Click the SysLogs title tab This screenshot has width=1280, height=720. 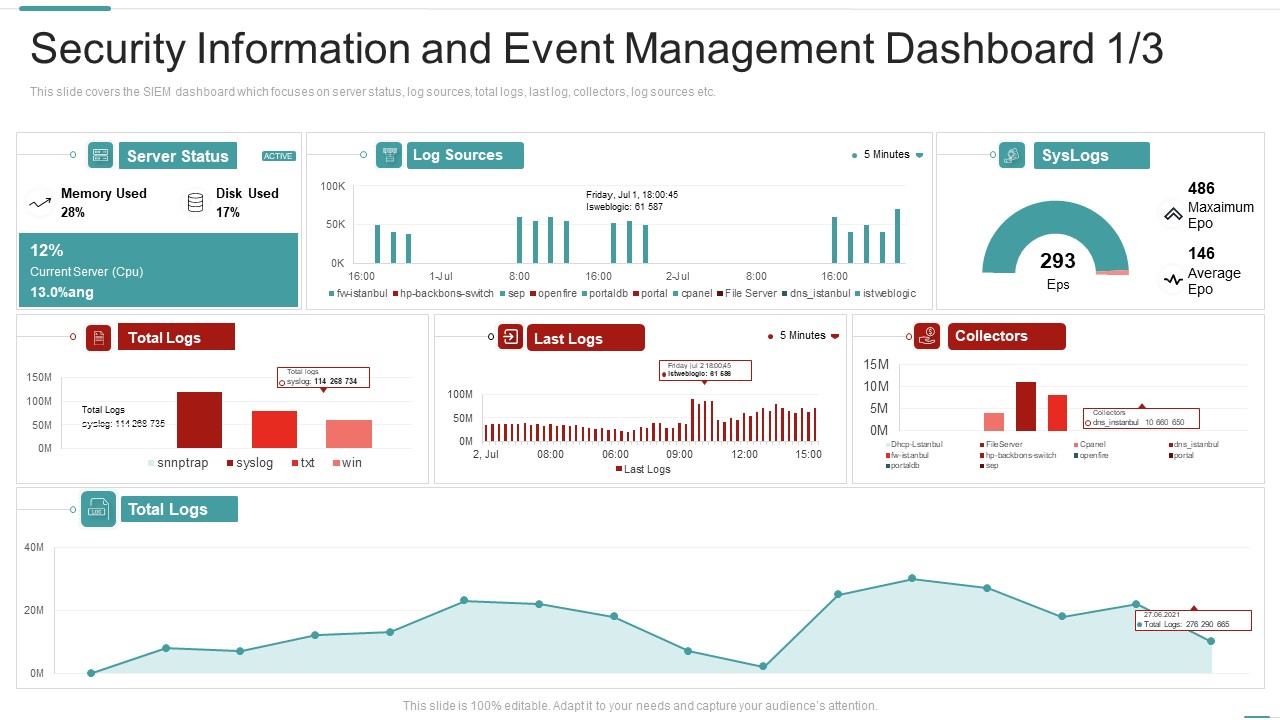pyautogui.click(x=1091, y=155)
